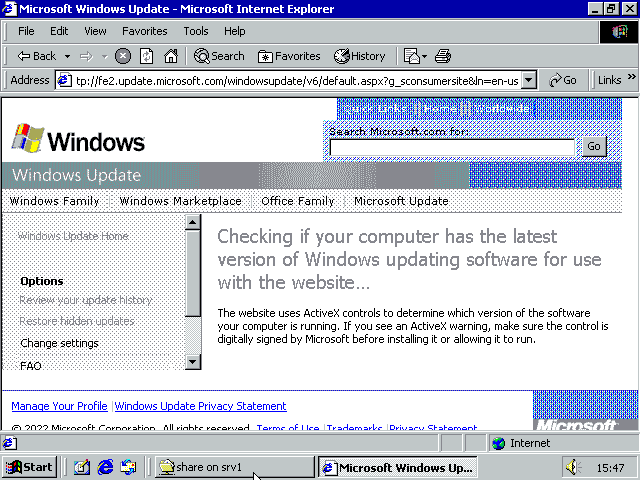Click the volume speaker tray icon
This screenshot has width=640, height=480.
[x=573, y=467]
